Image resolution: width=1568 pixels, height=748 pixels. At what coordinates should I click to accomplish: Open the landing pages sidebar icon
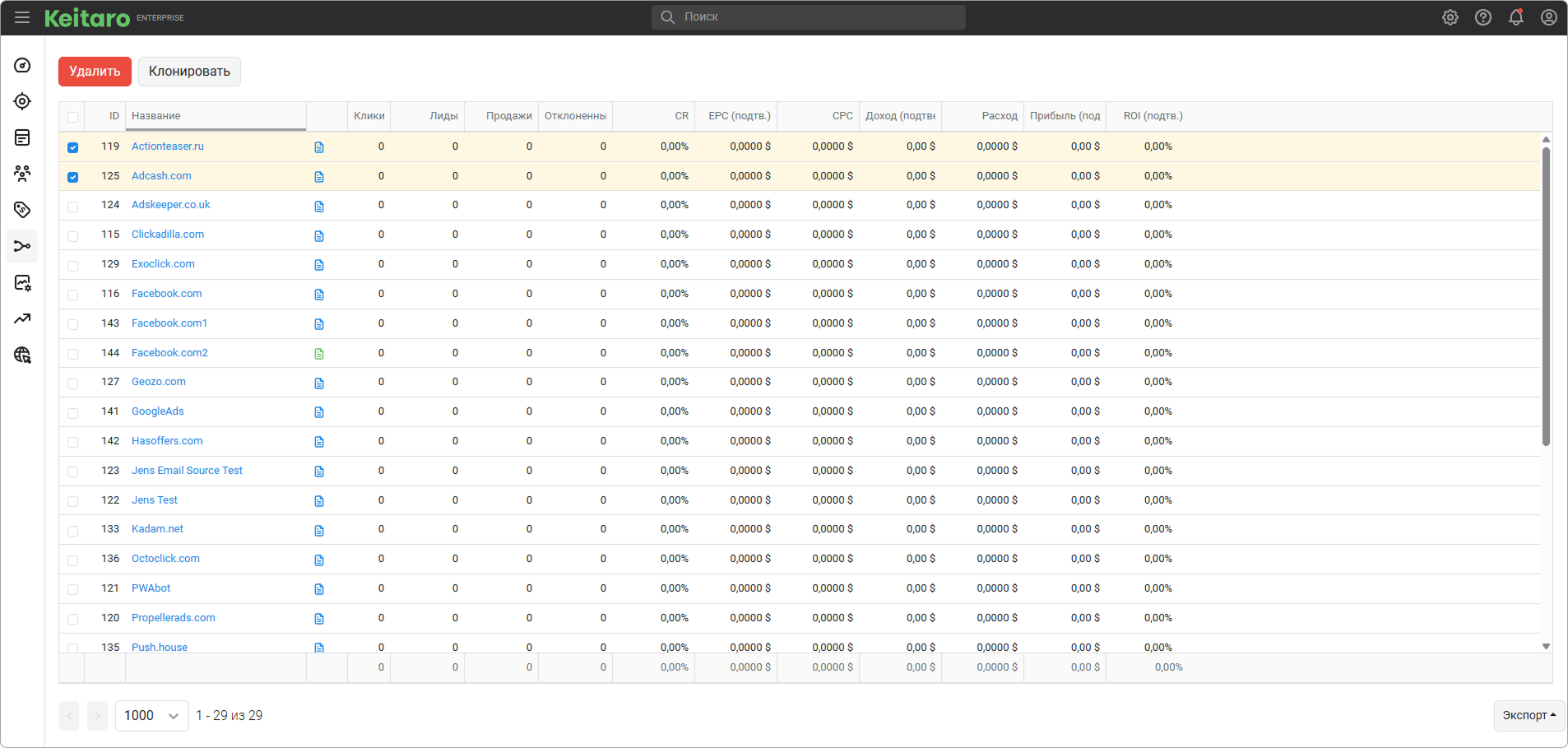click(22, 137)
